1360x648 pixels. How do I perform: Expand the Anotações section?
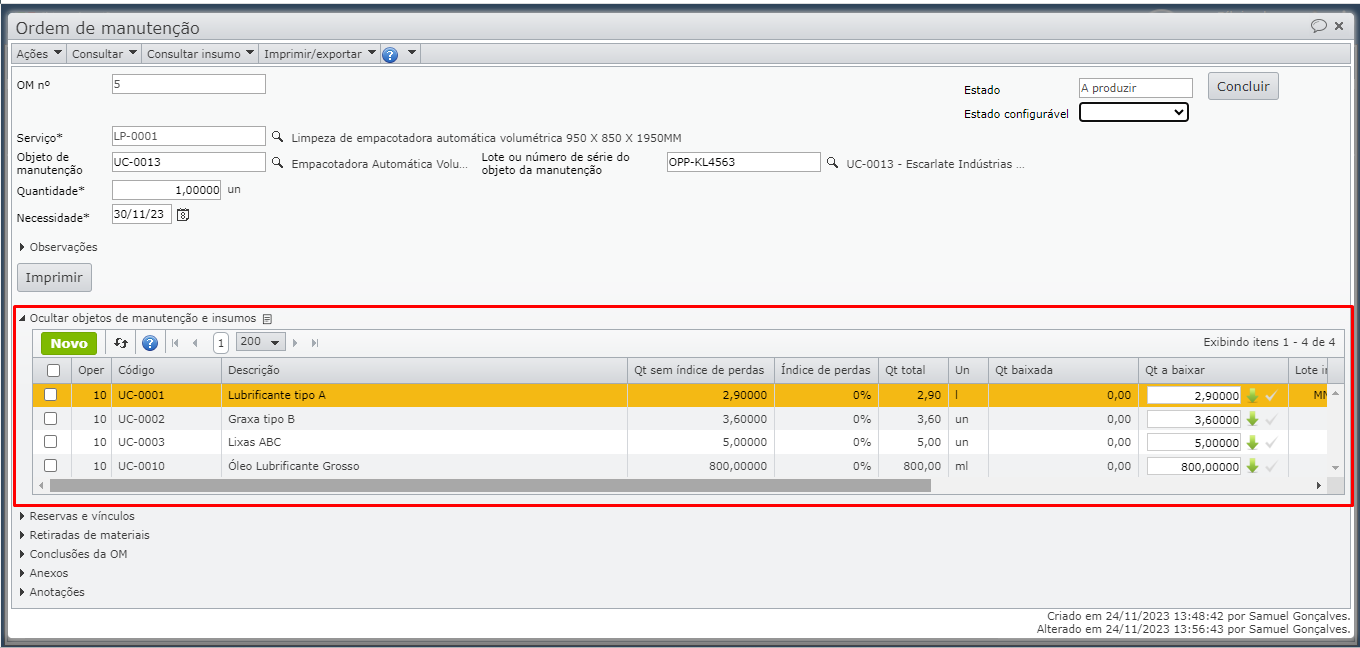coord(51,592)
